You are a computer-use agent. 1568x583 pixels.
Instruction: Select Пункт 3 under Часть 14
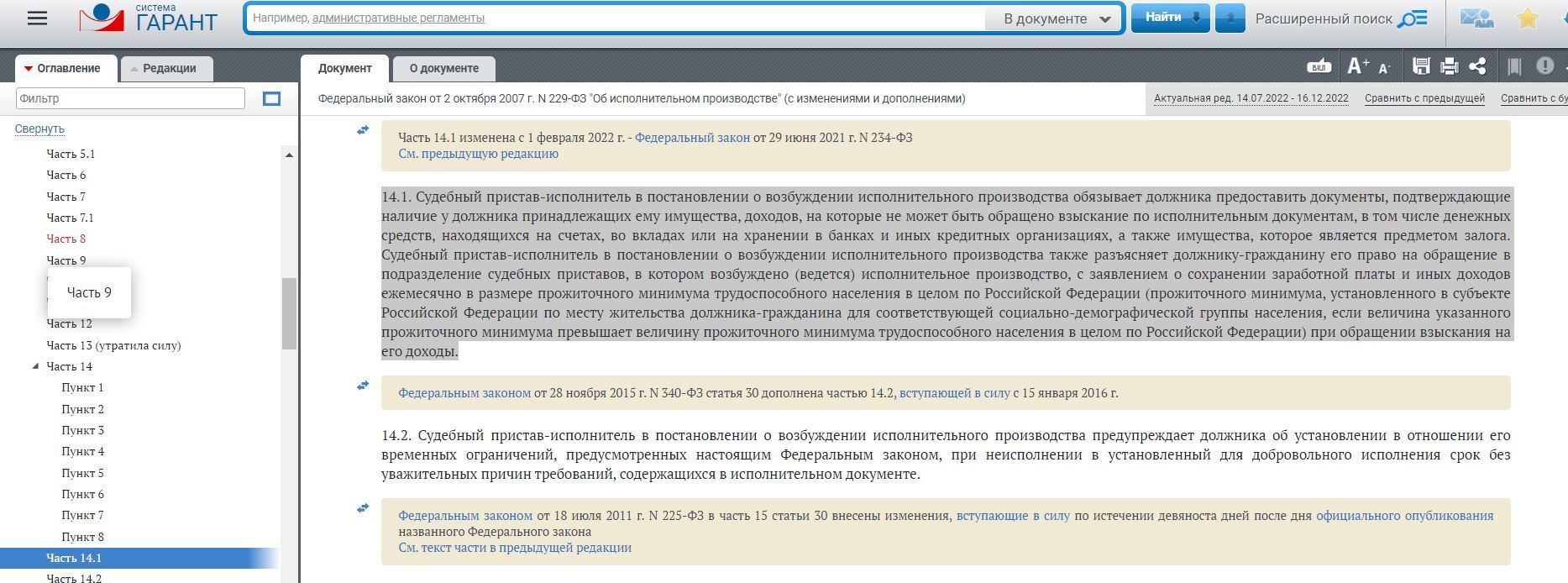(83, 430)
